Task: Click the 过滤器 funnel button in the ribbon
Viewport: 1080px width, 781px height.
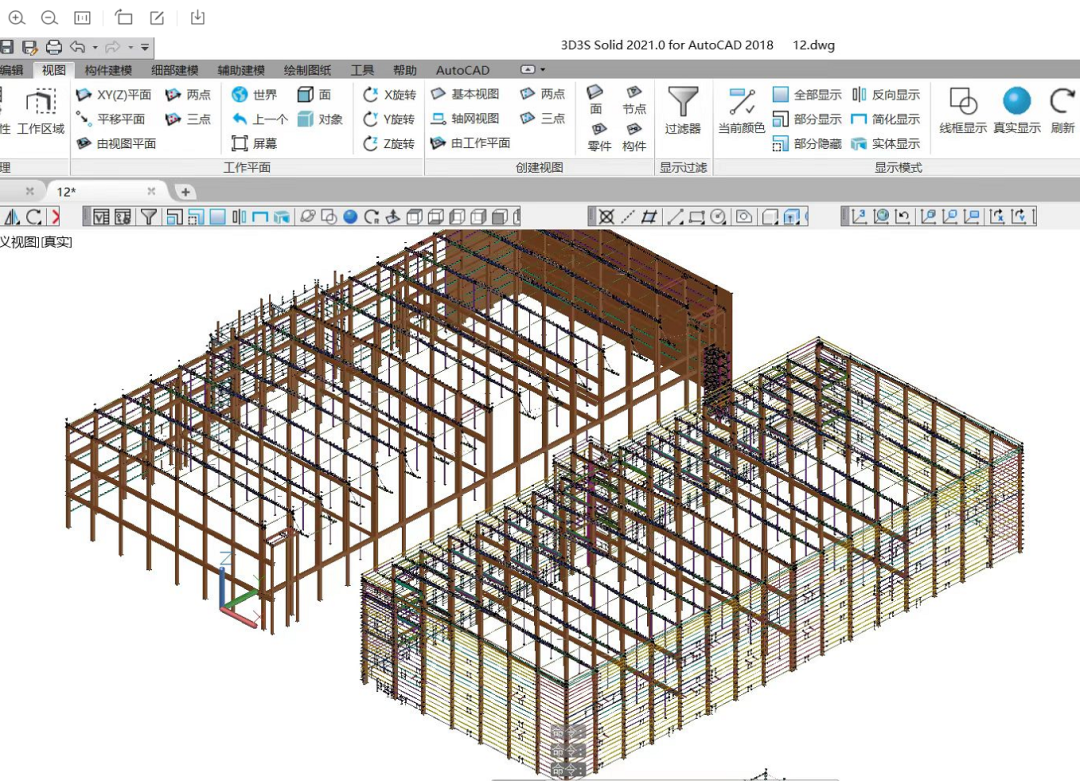Action: click(x=683, y=110)
